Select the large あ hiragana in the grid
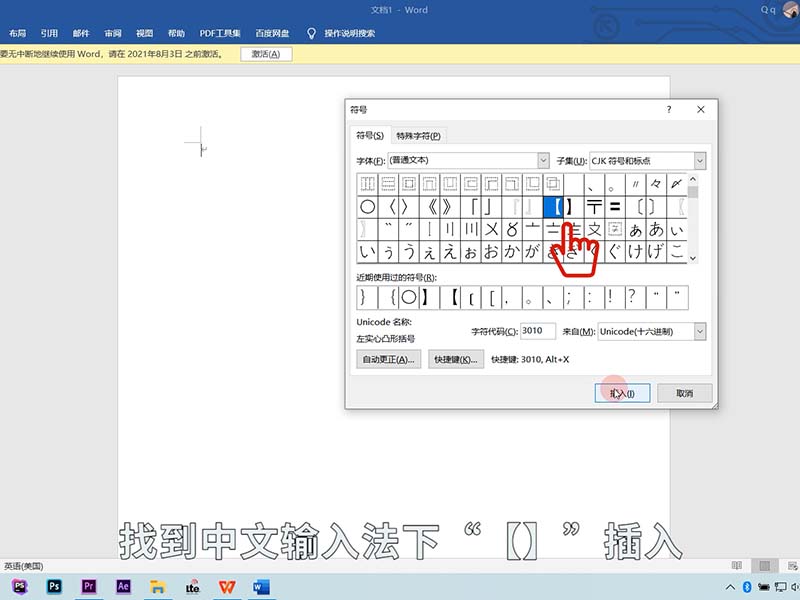The image size is (800, 600). tap(656, 230)
